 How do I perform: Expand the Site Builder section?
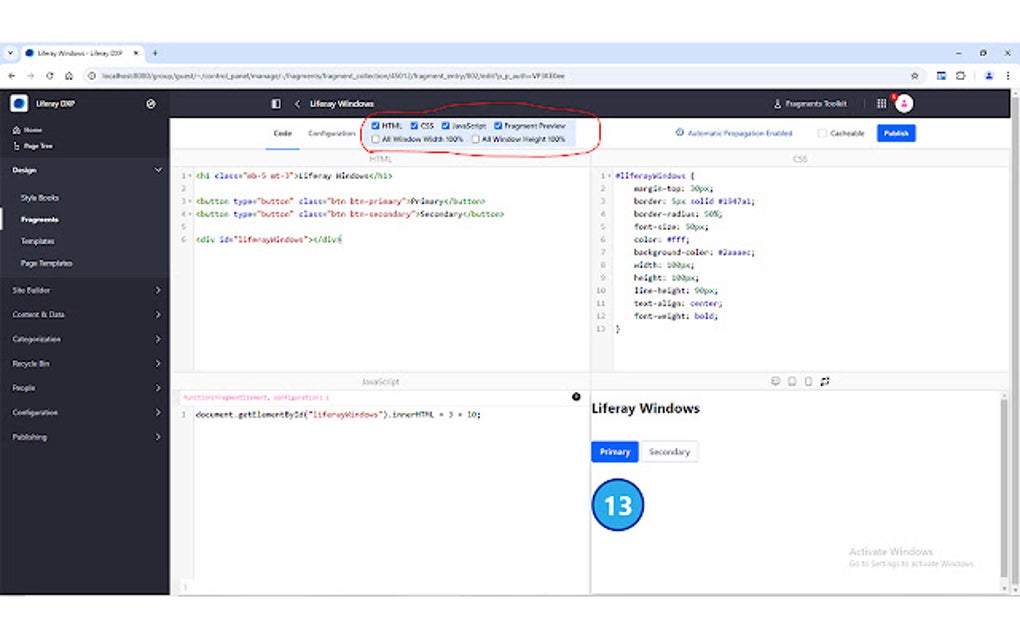(x=46, y=289)
